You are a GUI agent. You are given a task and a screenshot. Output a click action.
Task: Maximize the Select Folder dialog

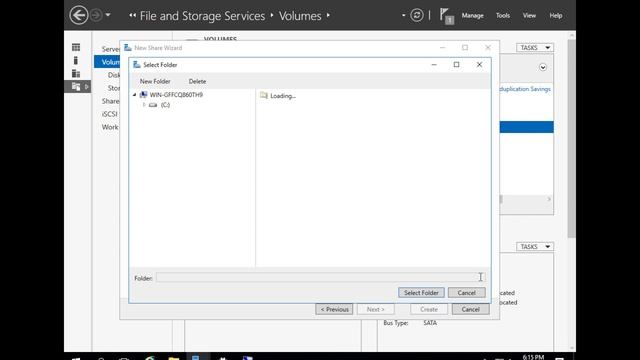(456, 64)
